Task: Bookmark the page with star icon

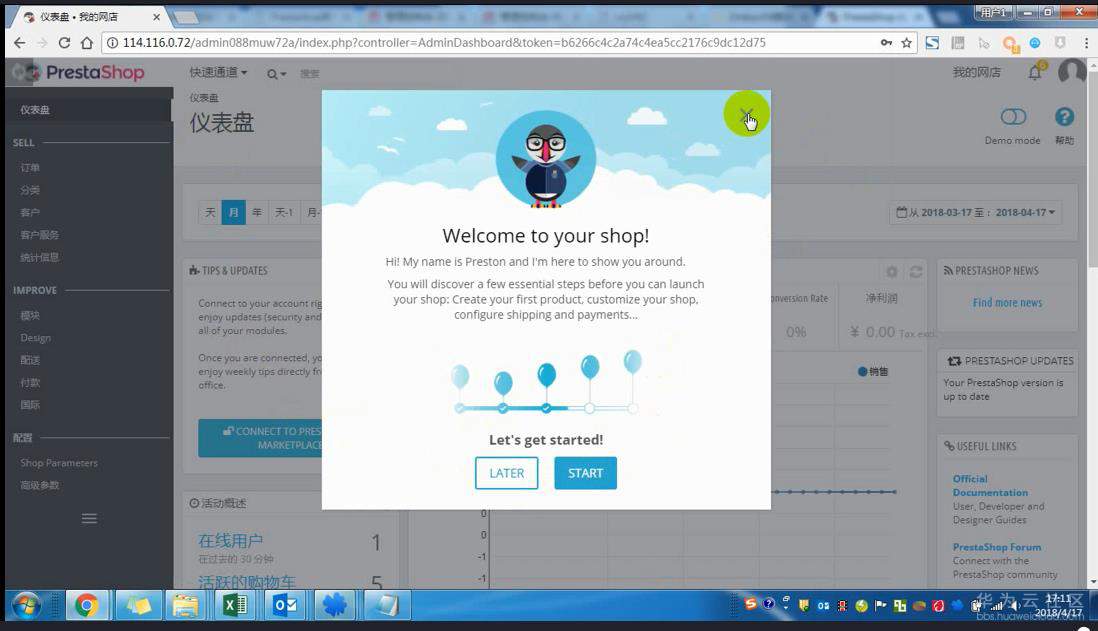Action: (907, 43)
